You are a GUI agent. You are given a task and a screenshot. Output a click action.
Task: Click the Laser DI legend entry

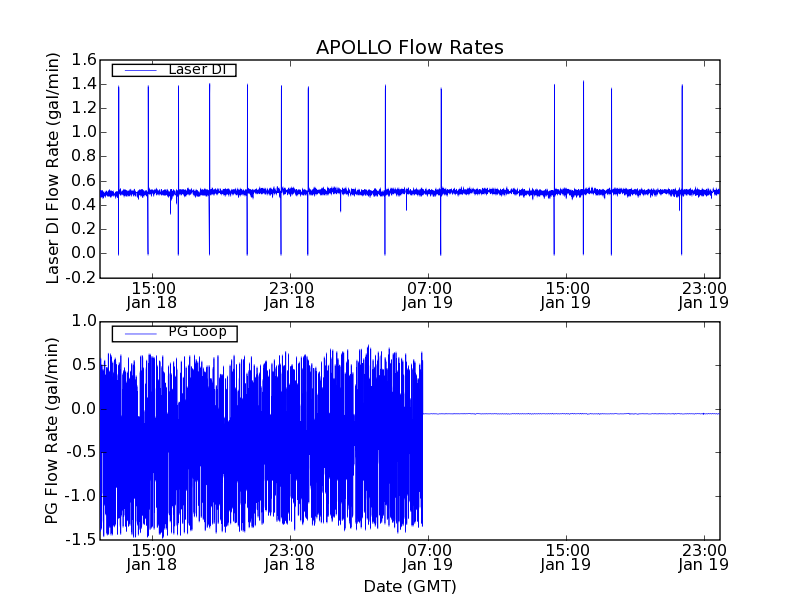174,69
